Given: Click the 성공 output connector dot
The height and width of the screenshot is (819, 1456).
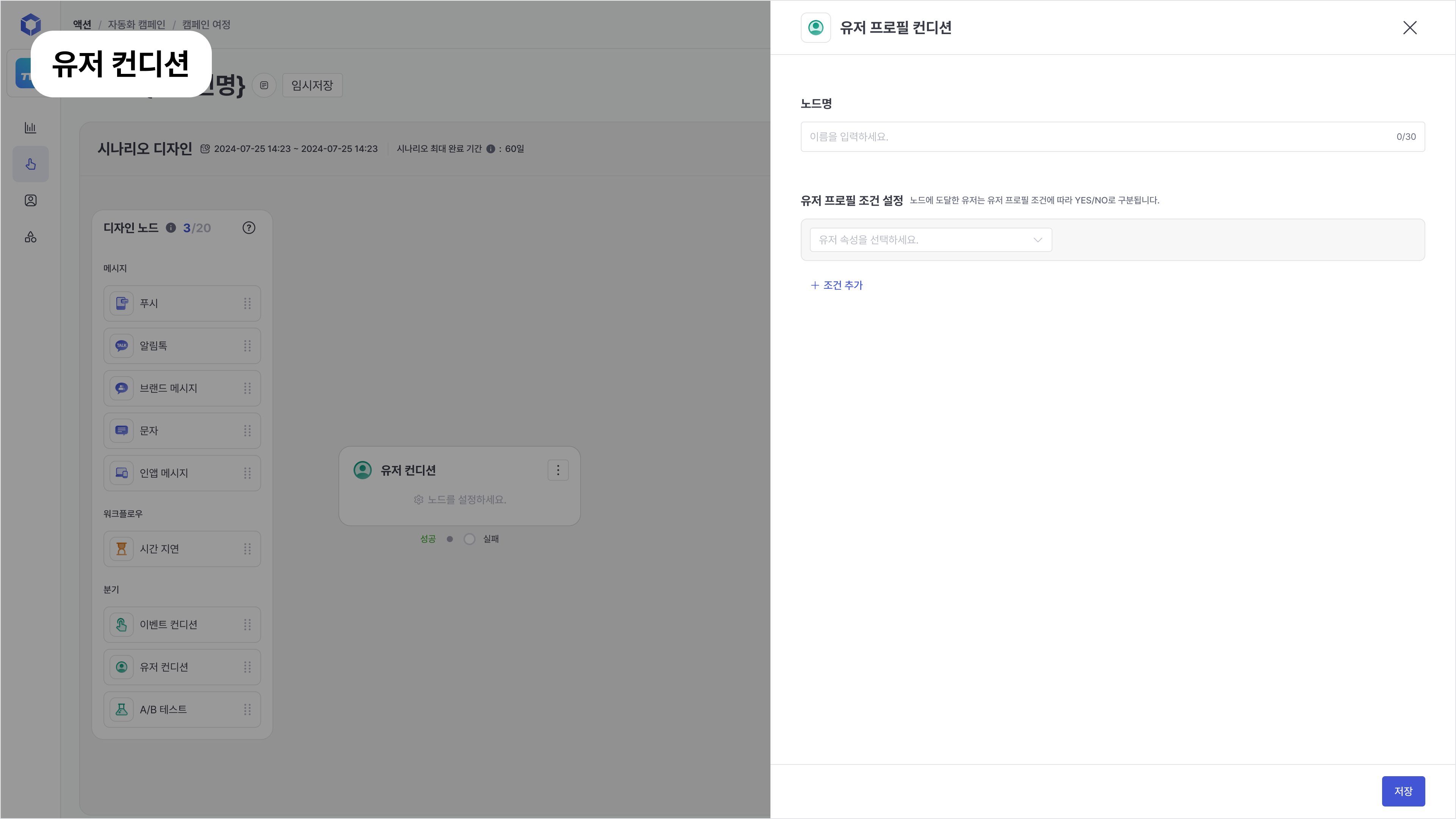Looking at the screenshot, I should (450, 539).
